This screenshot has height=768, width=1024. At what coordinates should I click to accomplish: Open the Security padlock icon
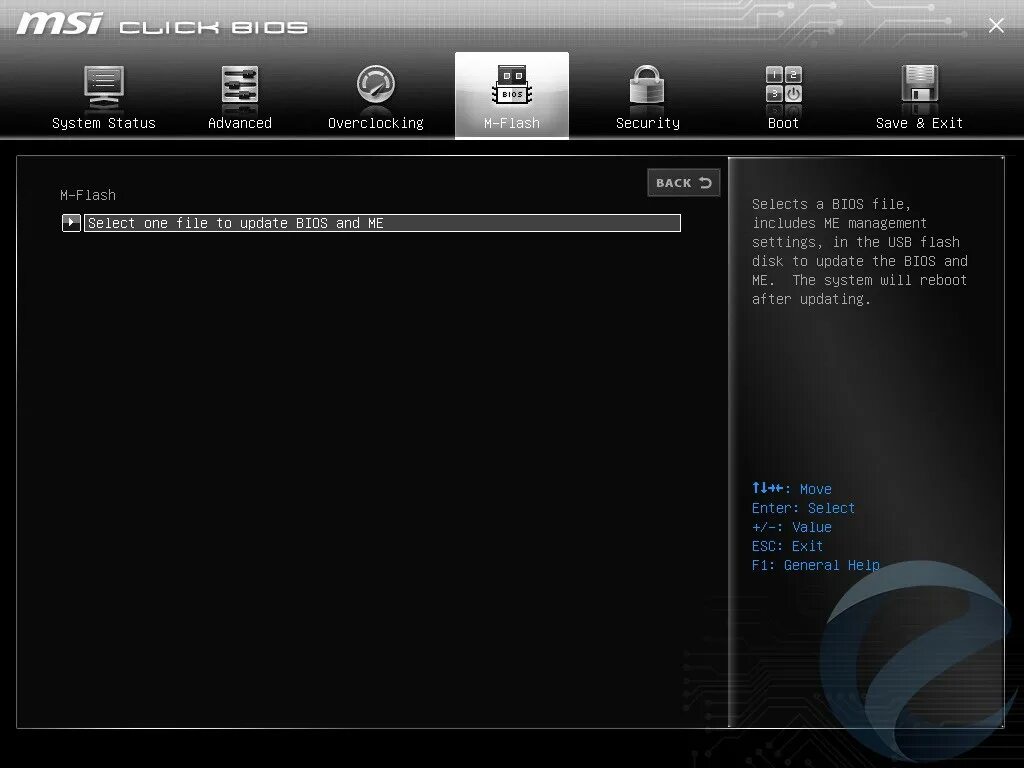(647, 84)
